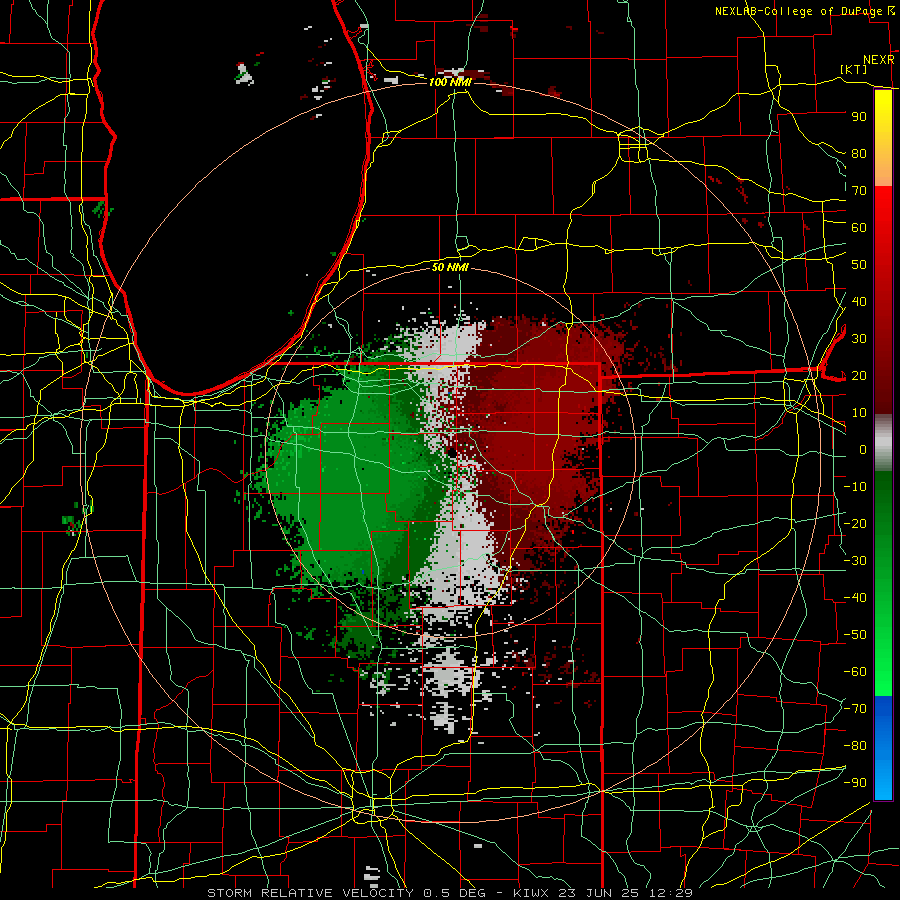Click the NEXR label above the scale
Image resolution: width=900 pixels, height=900 pixels.
click(x=879, y=59)
